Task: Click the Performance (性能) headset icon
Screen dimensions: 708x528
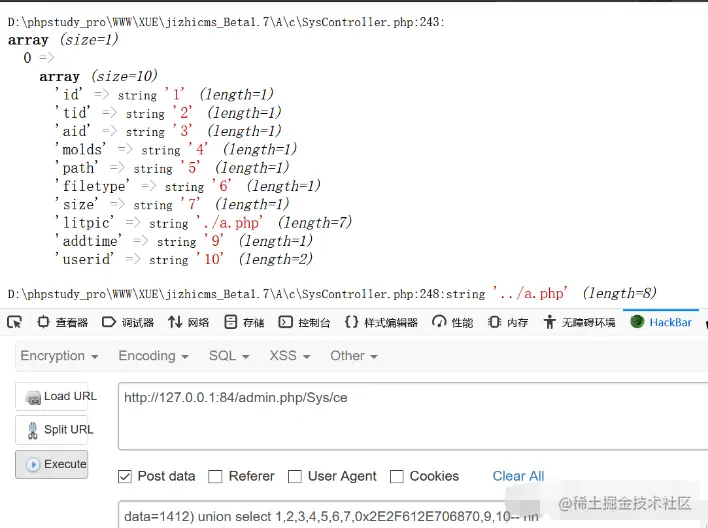Action: click(x=439, y=322)
